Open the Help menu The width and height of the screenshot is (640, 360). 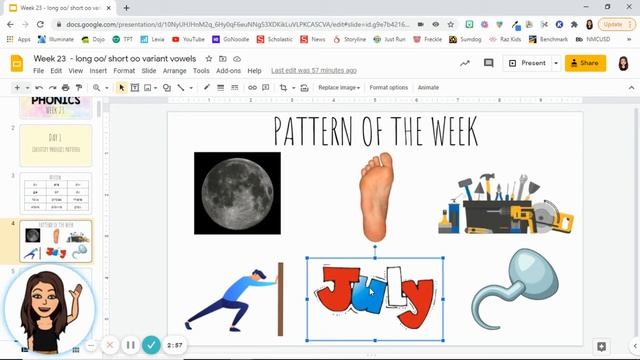[x=254, y=71]
